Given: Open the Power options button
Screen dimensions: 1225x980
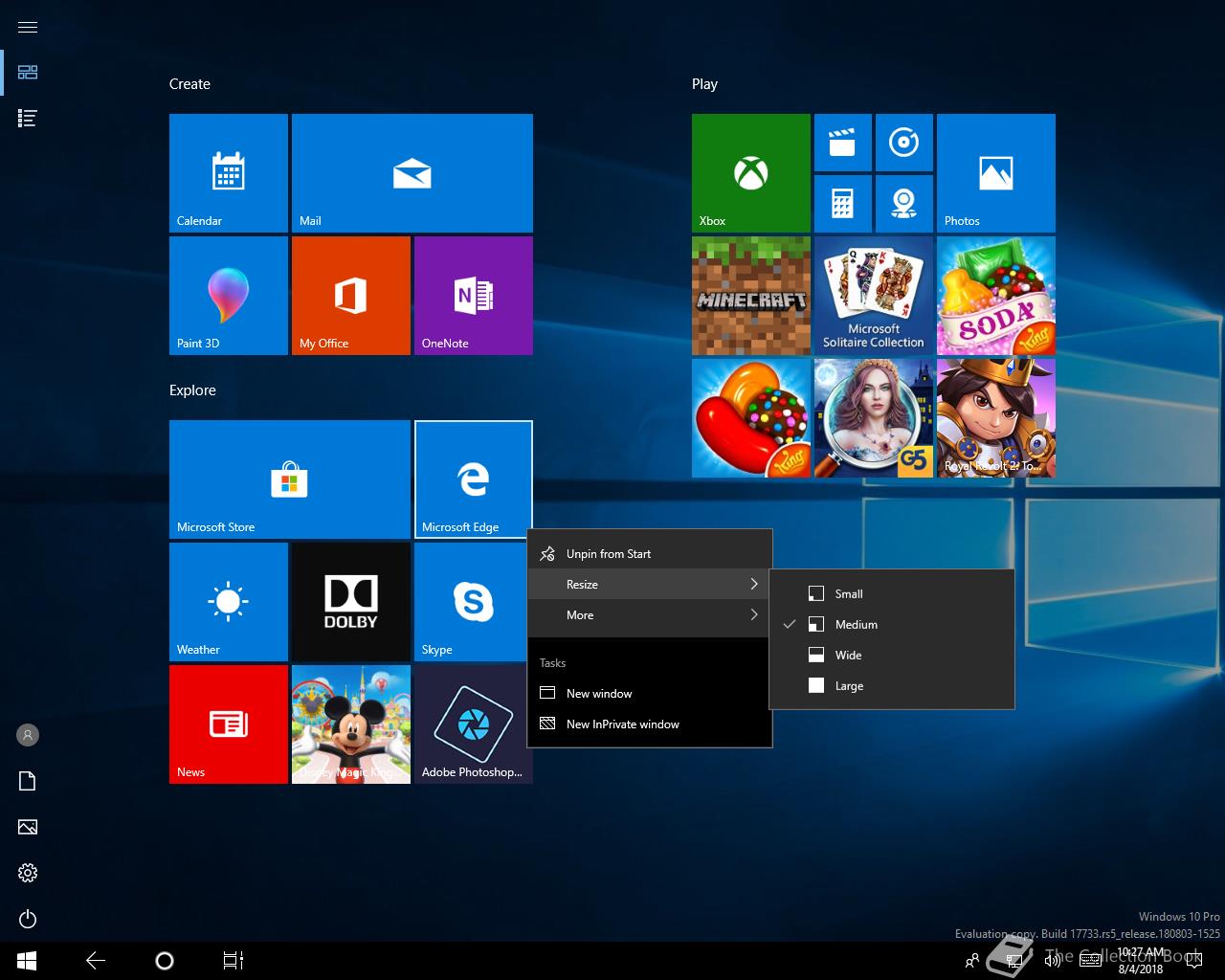Looking at the screenshot, I should [28, 919].
